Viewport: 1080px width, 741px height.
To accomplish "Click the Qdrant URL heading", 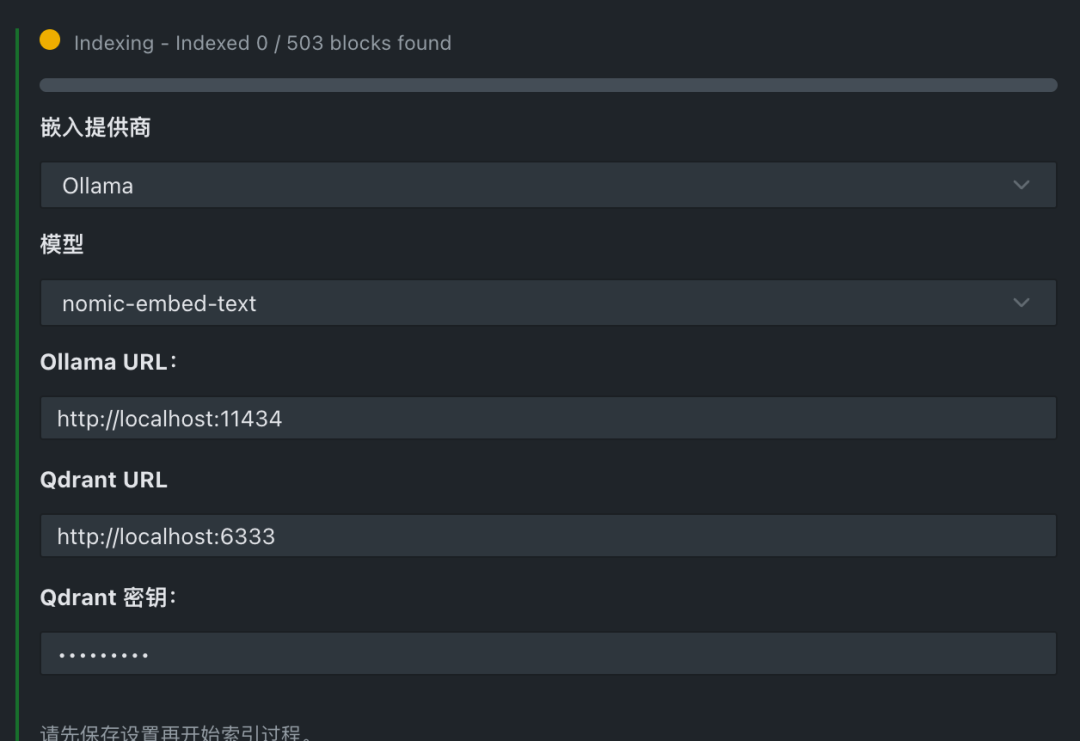I will (x=104, y=479).
